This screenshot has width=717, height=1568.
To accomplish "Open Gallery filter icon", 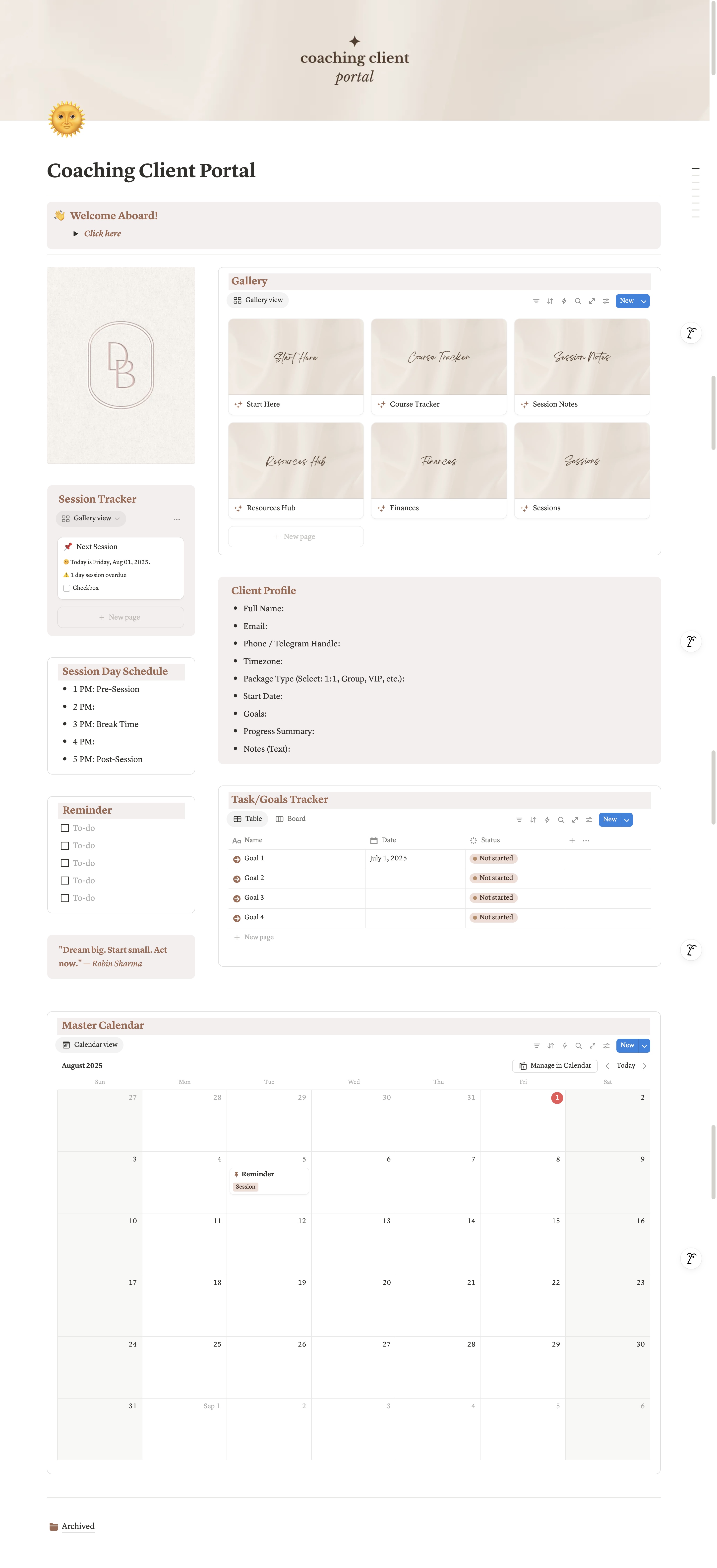I will point(536,301).
